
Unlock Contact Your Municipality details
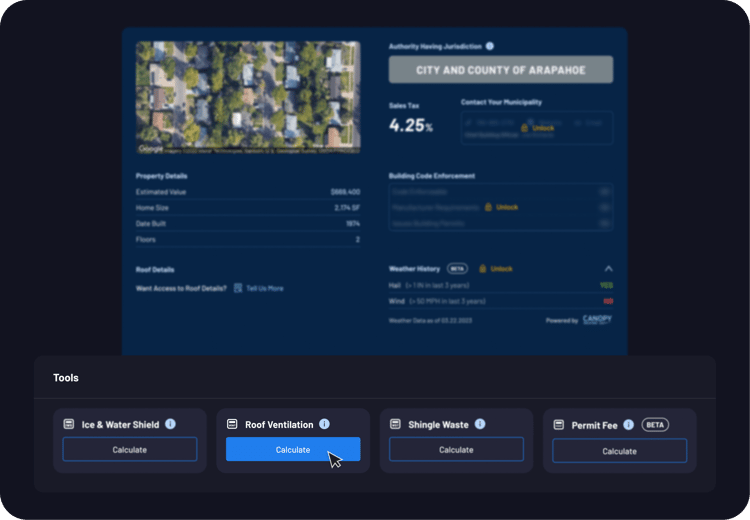coord(538,128)
